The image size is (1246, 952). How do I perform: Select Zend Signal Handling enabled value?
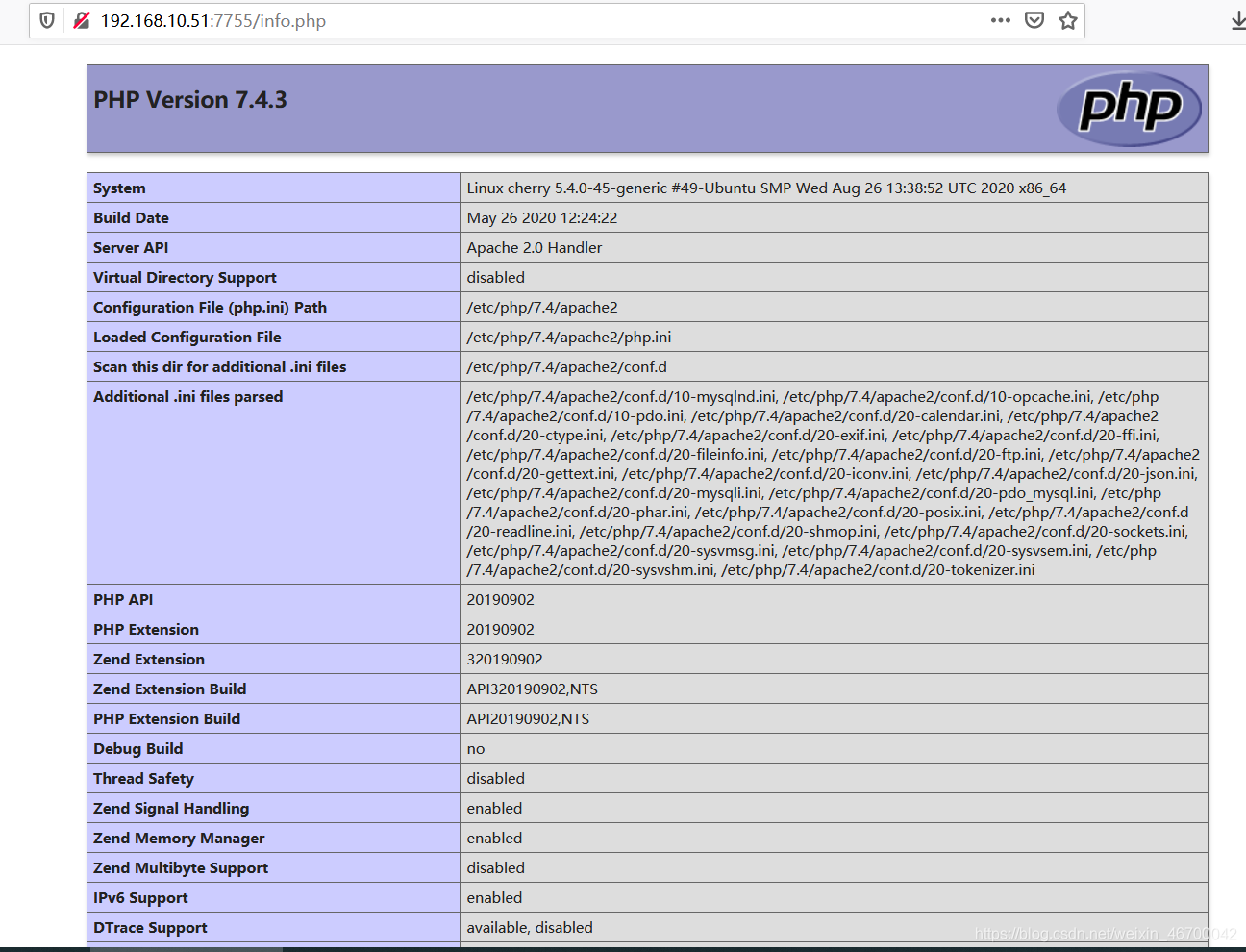point(494,809)
